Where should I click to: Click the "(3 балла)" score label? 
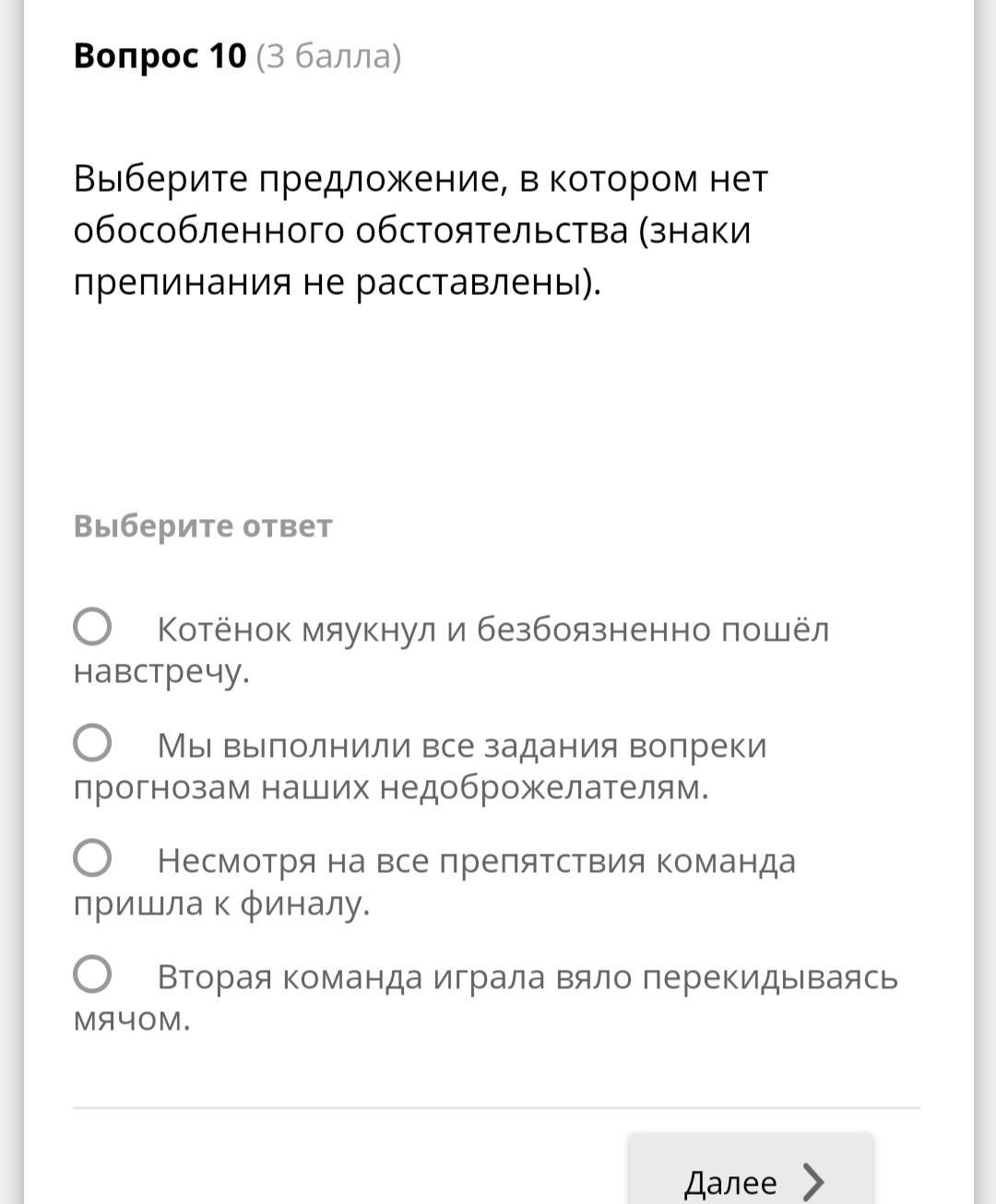point(328,56)
